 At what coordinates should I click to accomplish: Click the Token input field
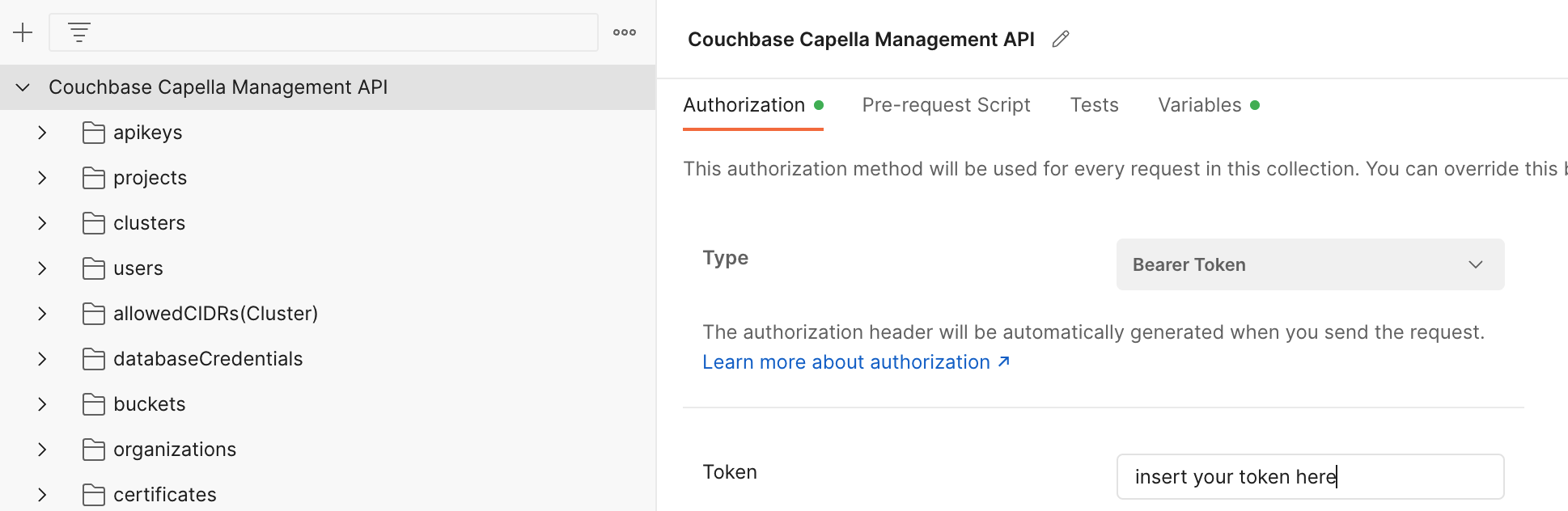click(1308, 476)
